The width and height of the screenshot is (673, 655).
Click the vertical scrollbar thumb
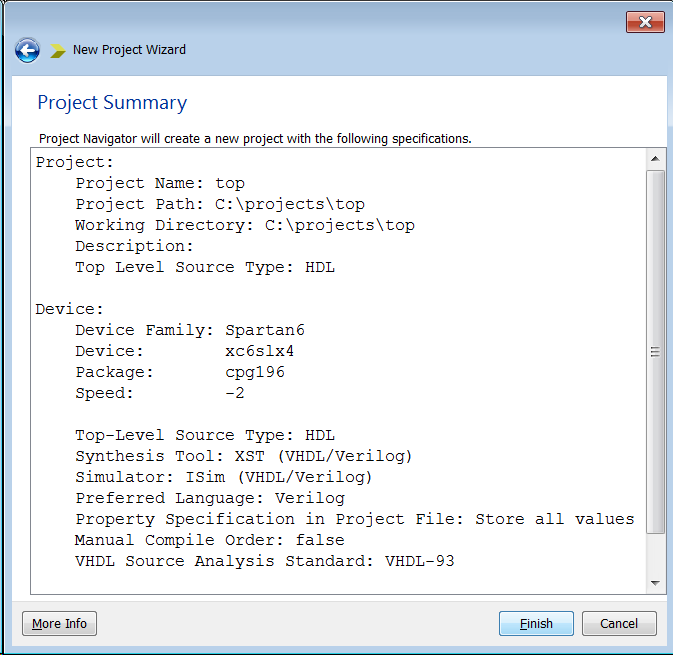click(656, 350)
